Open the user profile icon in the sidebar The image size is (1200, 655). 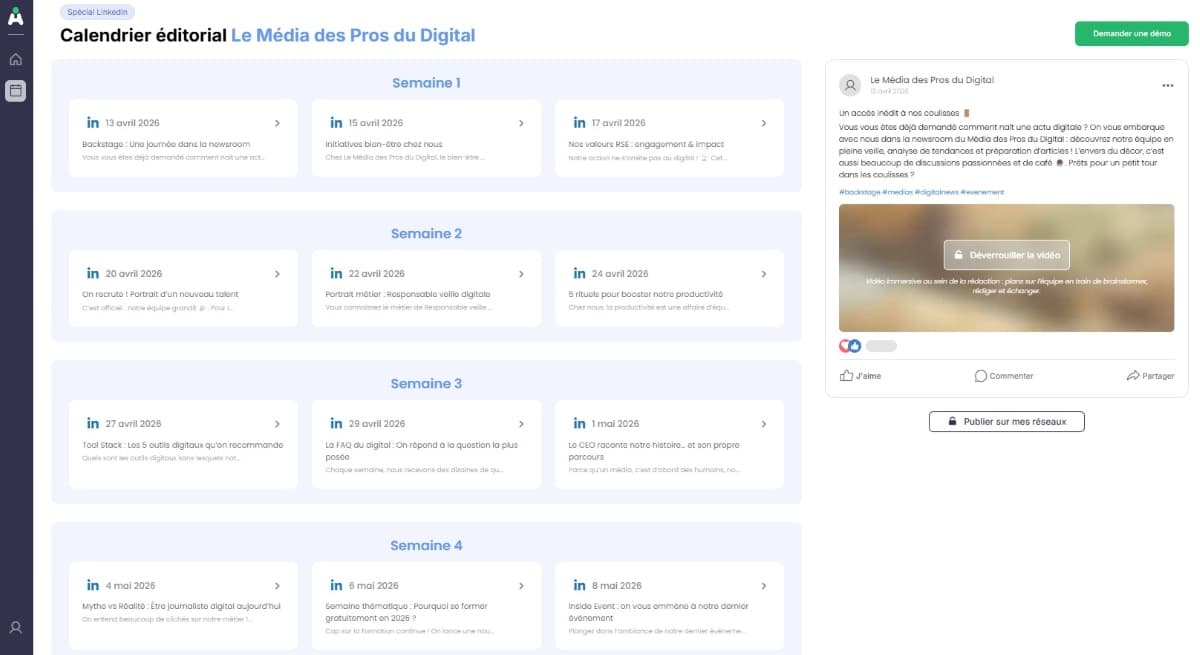15,628
